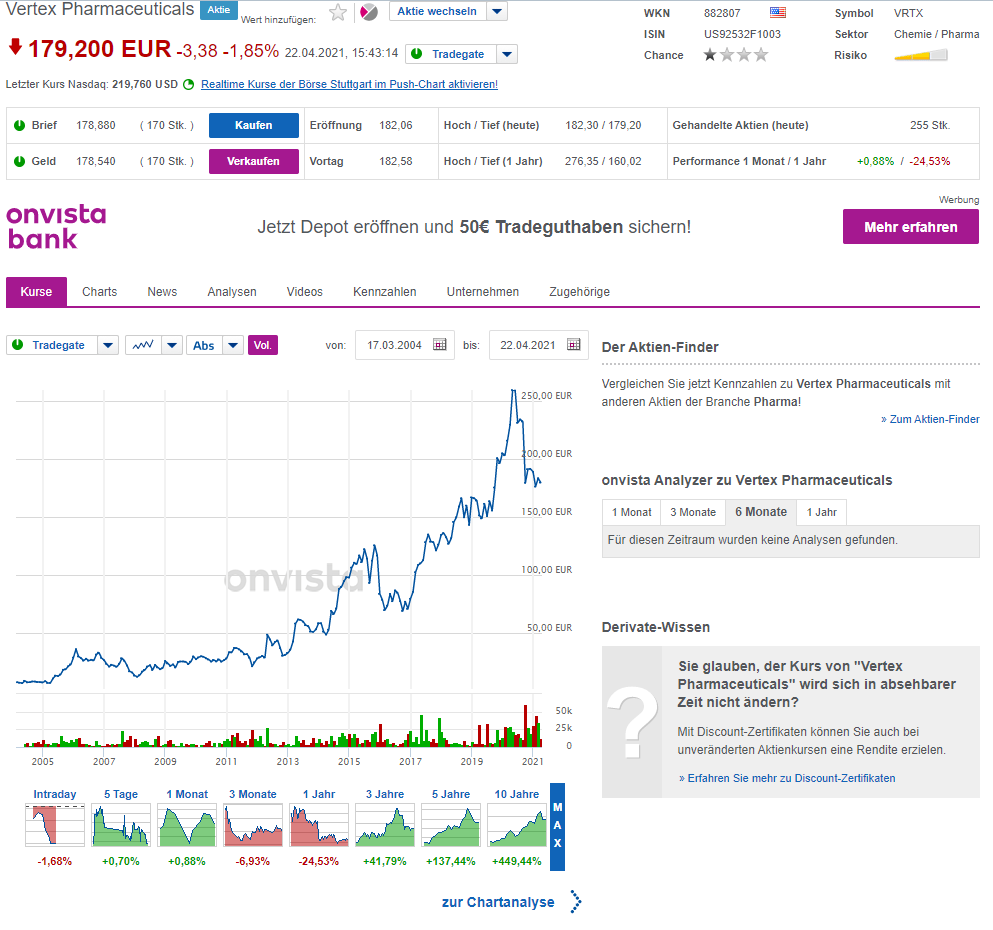Select the '1 Monat' analyzer tab
Viewport: 993px width, 930px height.
point(631,512)
